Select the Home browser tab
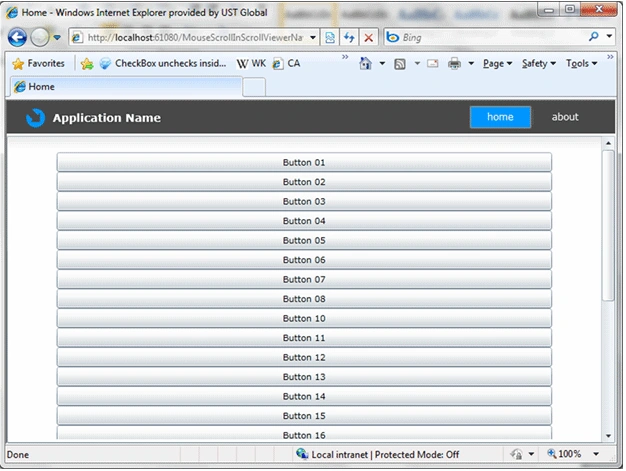 coord(126,87)
